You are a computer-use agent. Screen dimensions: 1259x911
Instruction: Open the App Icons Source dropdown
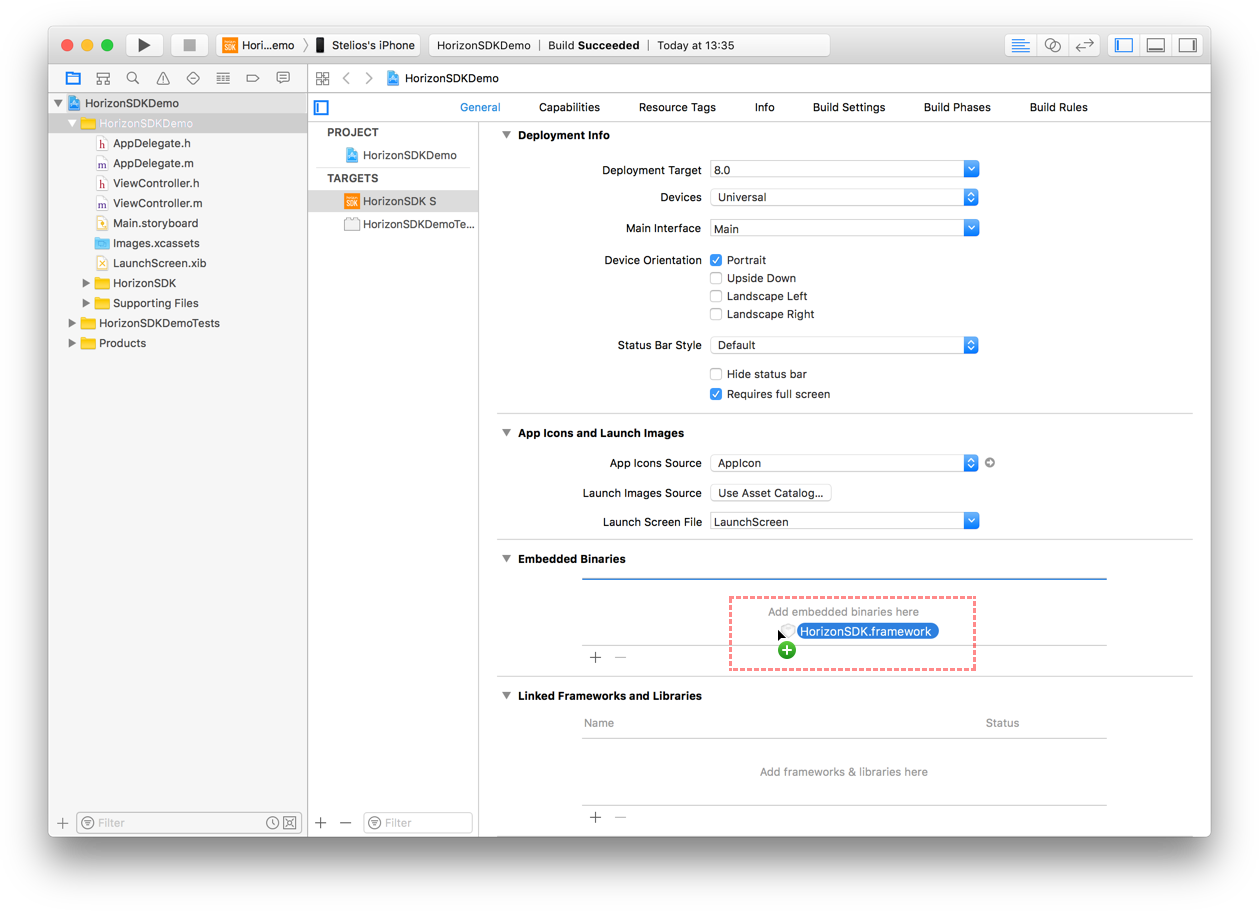point(844,463)
